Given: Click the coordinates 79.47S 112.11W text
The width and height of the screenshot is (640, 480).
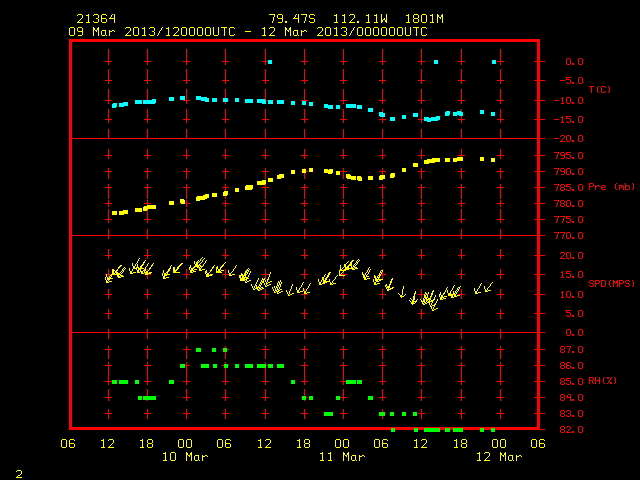Looking at the screenshot, I should pyautogui.click(x=328, y=19).
